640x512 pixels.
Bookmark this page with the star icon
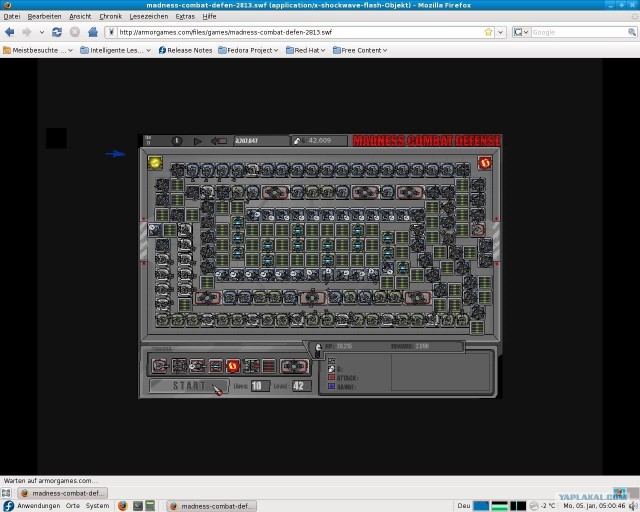488,32
